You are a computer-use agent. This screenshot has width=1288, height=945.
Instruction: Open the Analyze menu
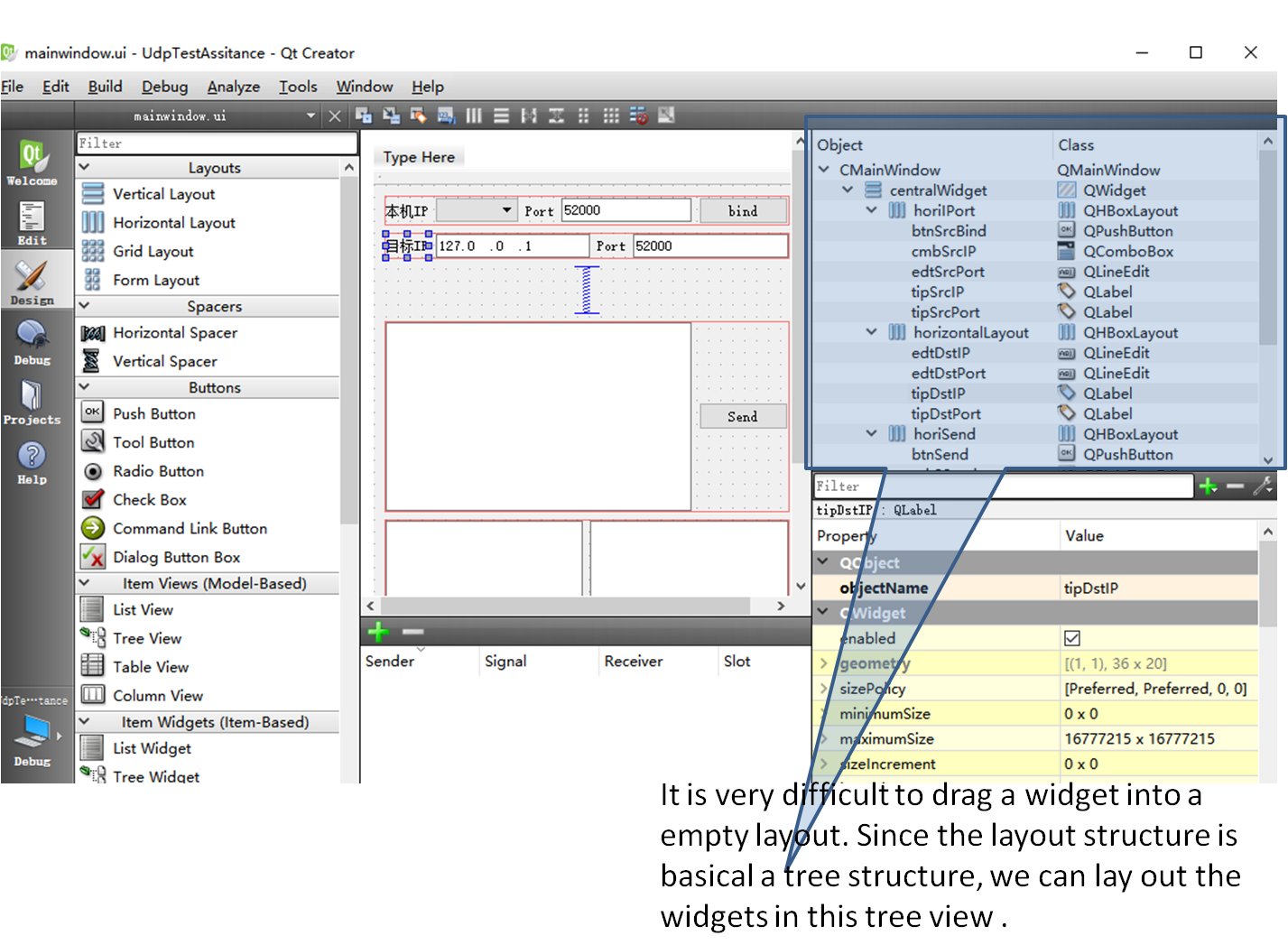234,87
